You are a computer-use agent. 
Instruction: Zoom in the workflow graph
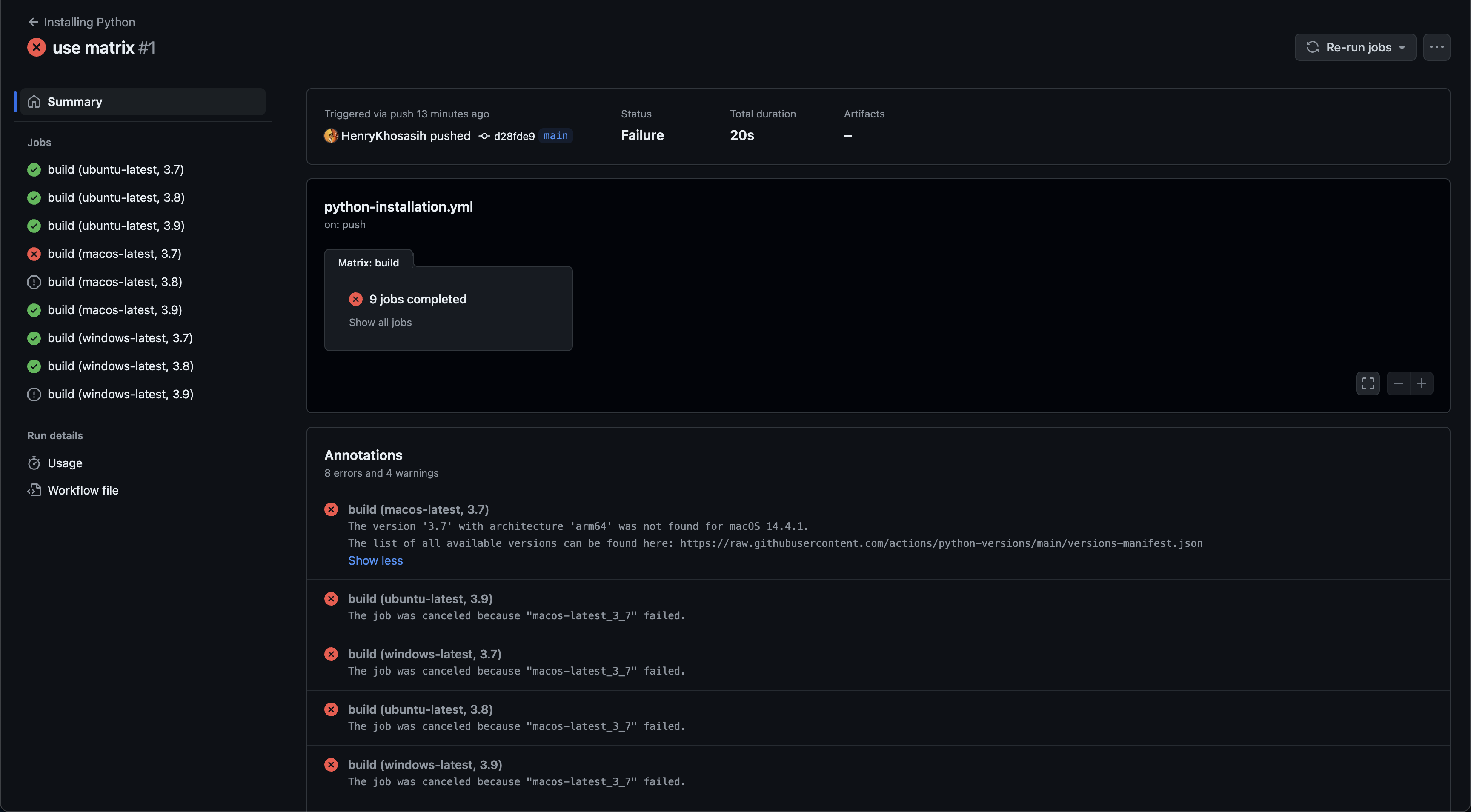click(1421, 383)
